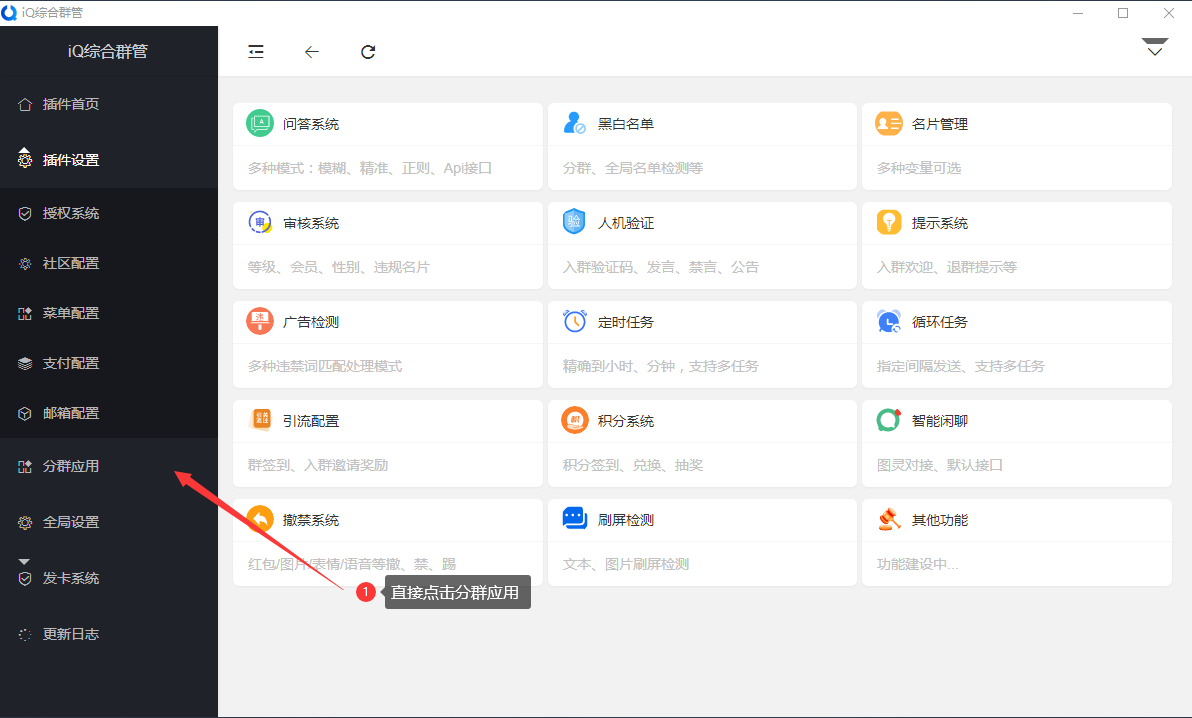The image size is (1192, 718).
Task: Open 全局设置 in the sidebar
Action: (109, 523)
